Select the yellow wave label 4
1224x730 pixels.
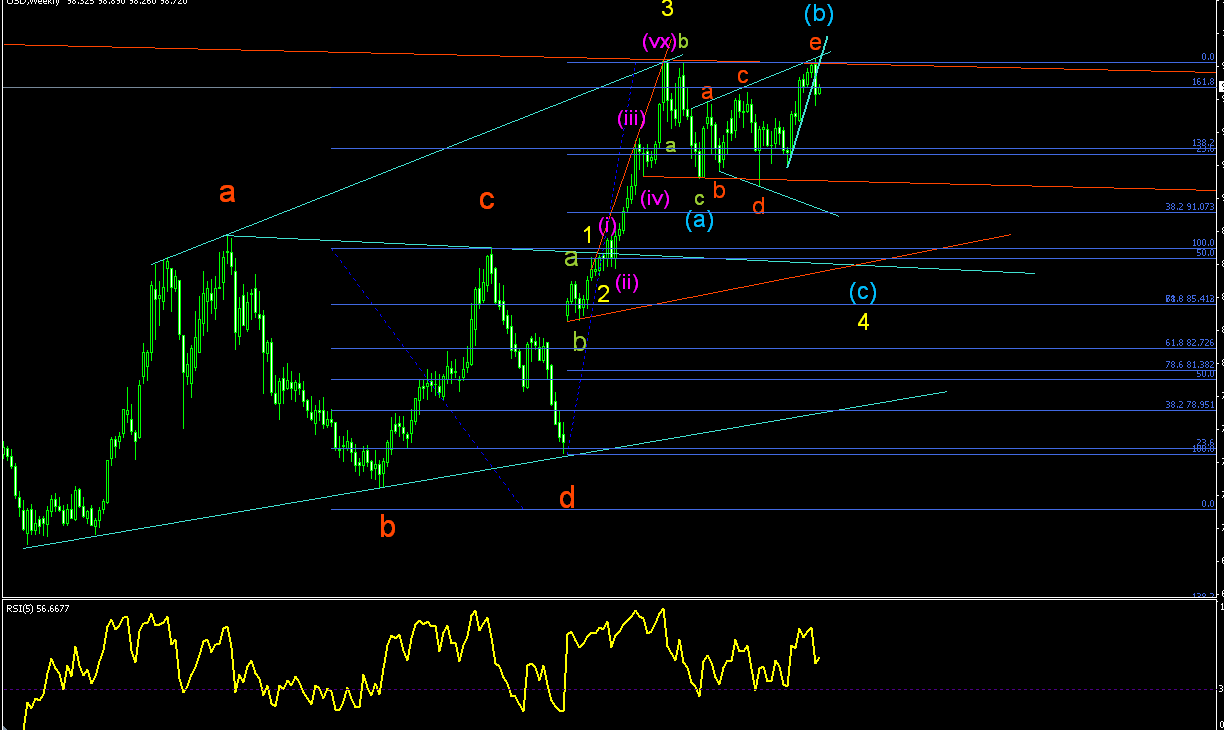(x=863, y=322)
